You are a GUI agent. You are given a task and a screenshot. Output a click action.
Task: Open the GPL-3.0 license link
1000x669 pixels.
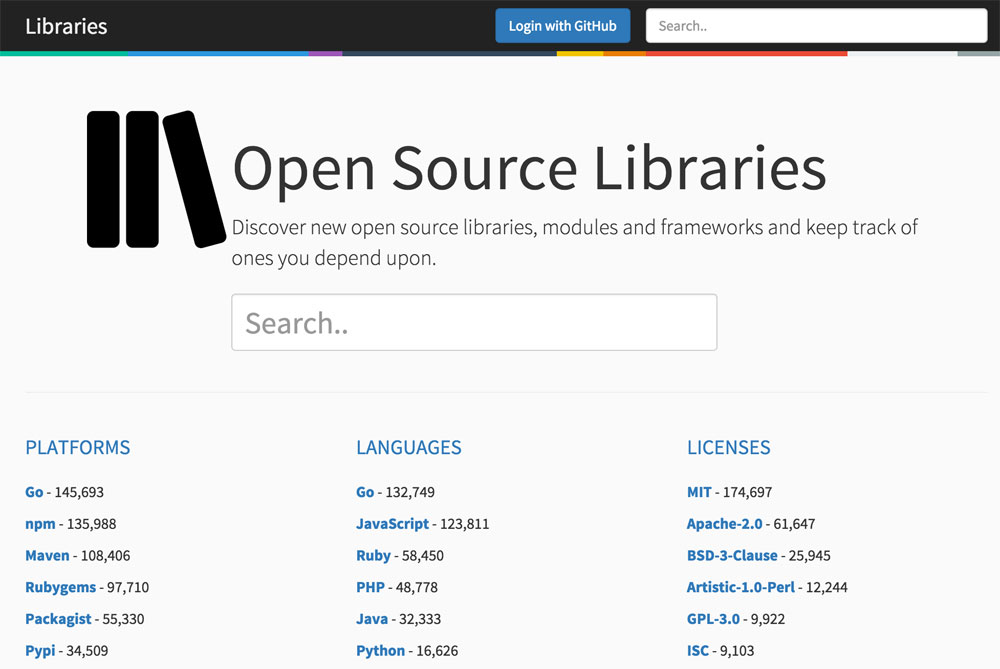coord(714,619)
